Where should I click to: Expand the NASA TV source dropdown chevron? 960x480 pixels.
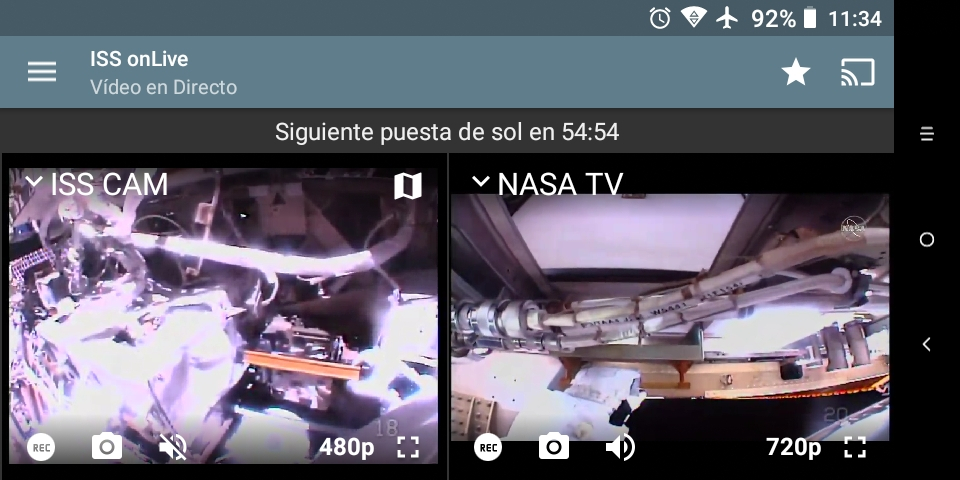(x=481, y=181)
